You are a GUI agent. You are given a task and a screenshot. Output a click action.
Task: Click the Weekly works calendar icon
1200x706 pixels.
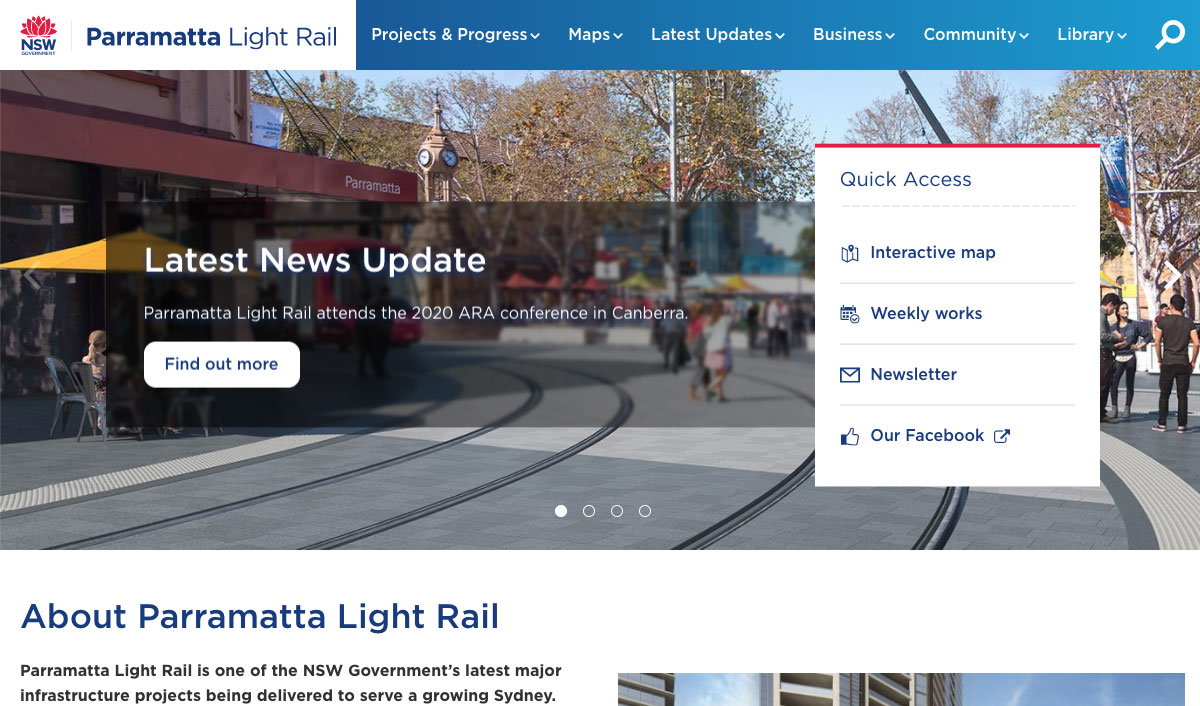(x=850, y=314)
